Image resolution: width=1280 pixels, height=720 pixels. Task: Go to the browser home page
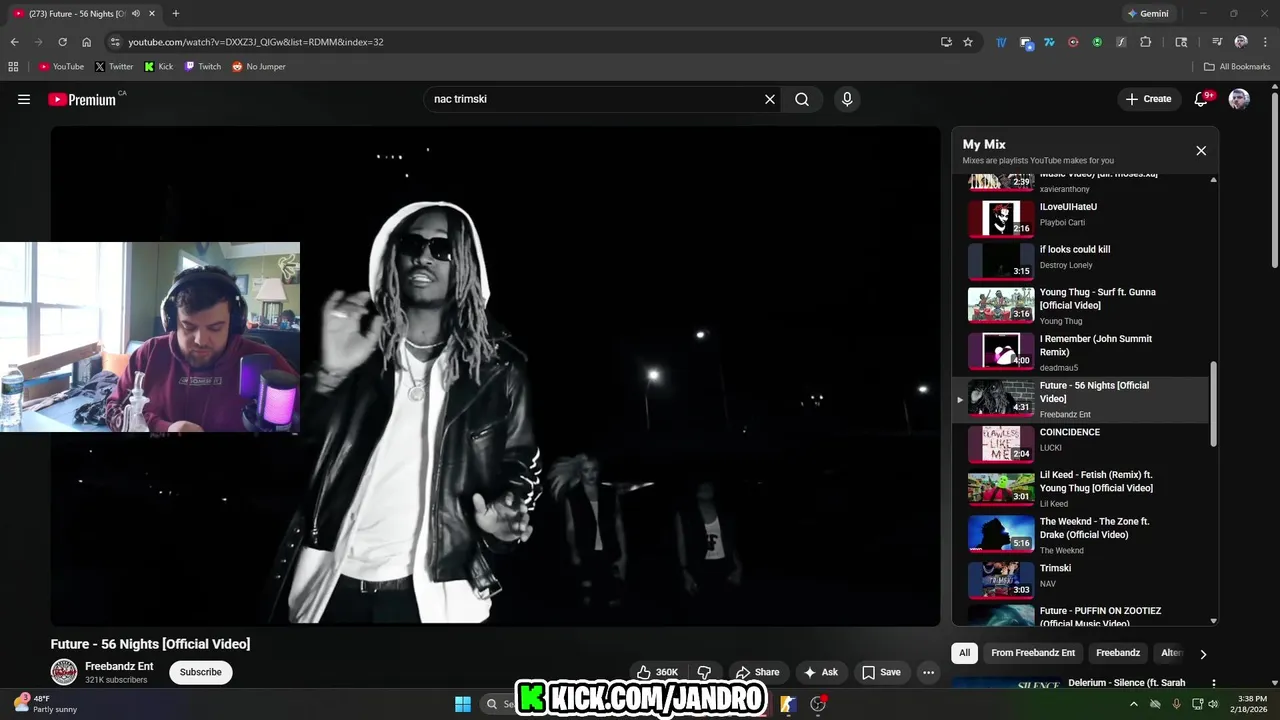87,42
